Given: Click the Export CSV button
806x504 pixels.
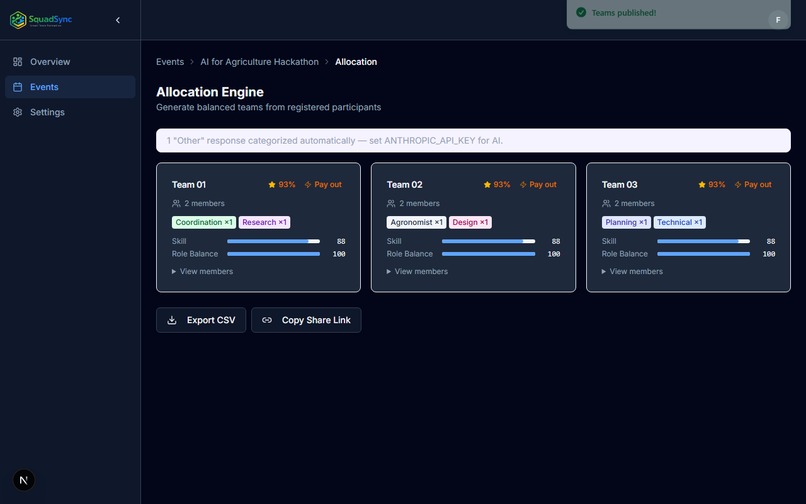Looking at the screenshot, I should click(x=201, y=320).
